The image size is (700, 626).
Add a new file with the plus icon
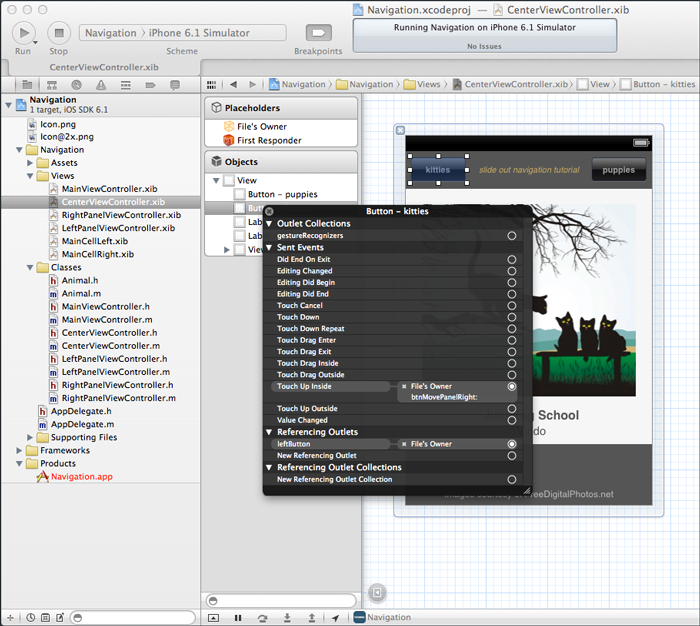coord(10,618)
